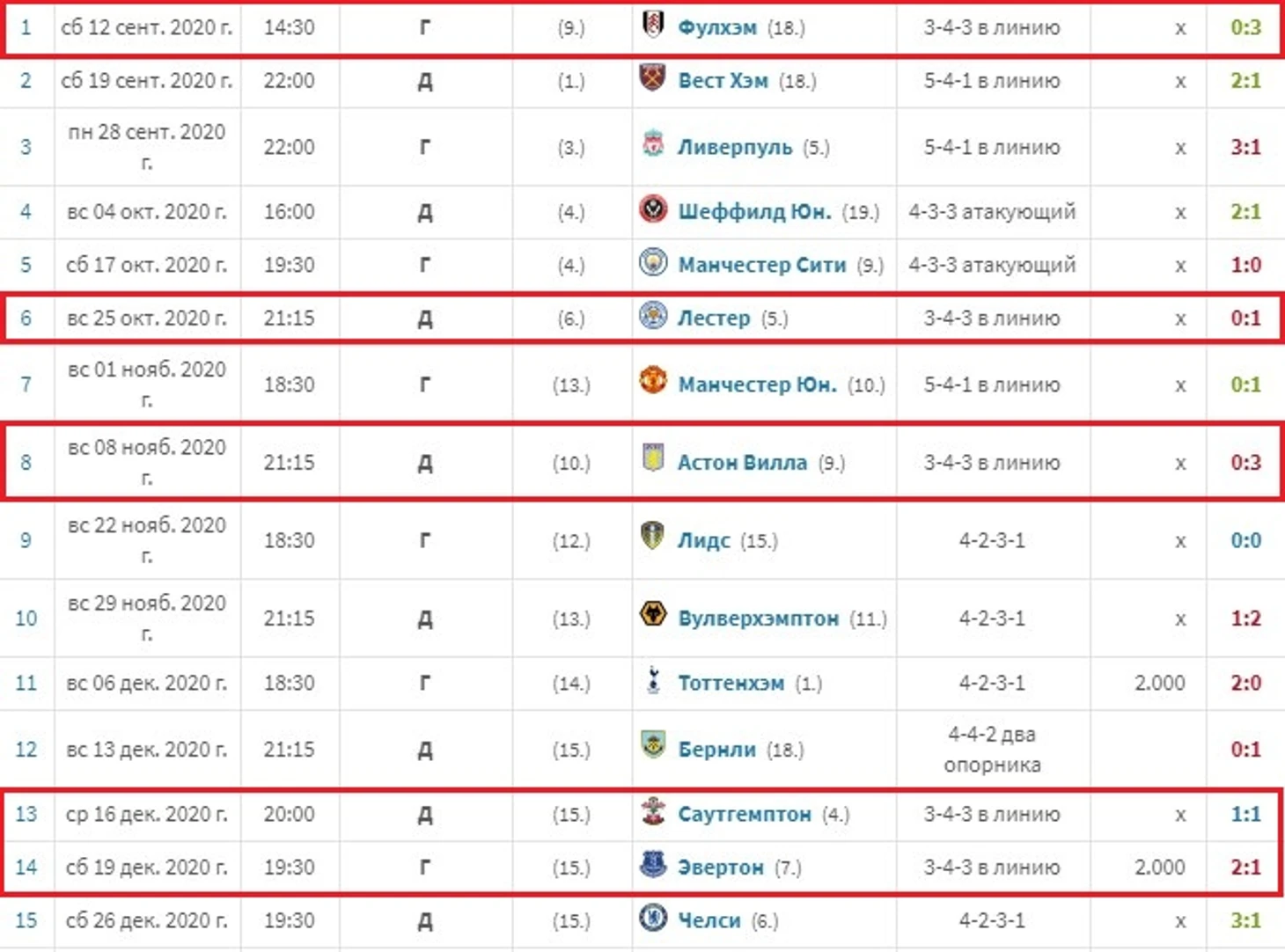This screenshot has width=1285, height=952.
Task: Open the 0:0 result against Лидс
Action: [x=1245, y=540]
